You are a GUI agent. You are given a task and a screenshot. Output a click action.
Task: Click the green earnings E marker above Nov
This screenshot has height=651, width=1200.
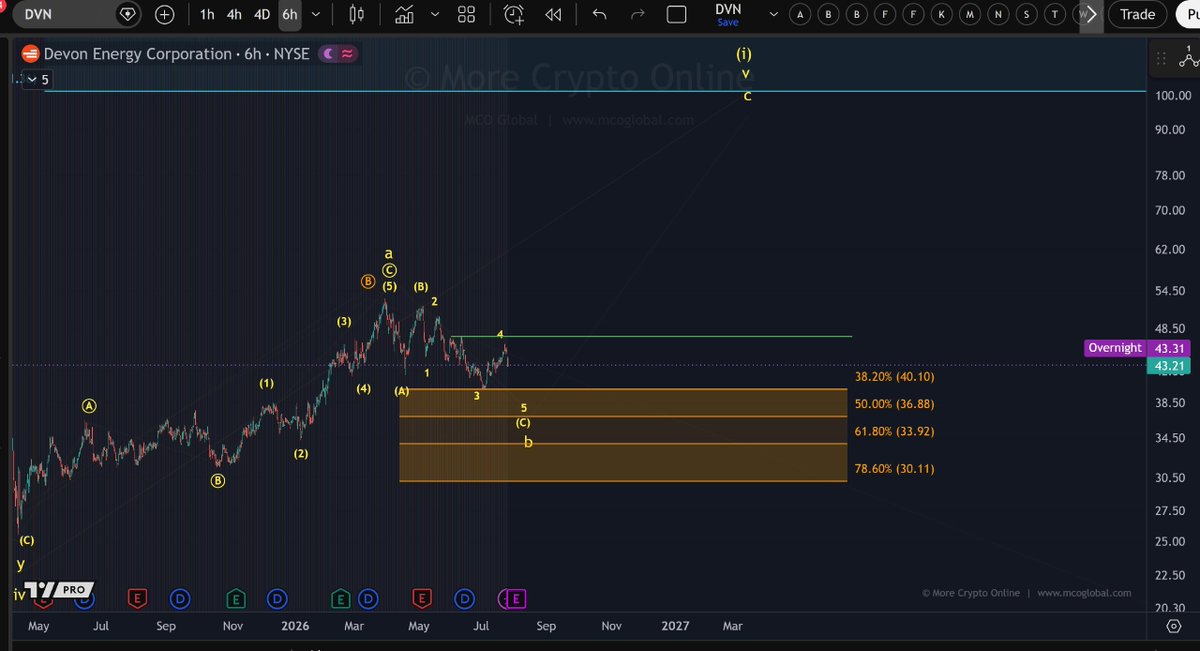(236, 599)
